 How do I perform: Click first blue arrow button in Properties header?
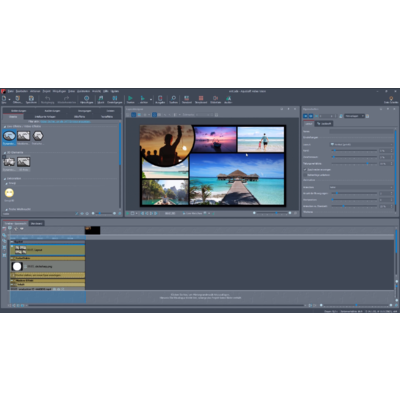point(305,116)
